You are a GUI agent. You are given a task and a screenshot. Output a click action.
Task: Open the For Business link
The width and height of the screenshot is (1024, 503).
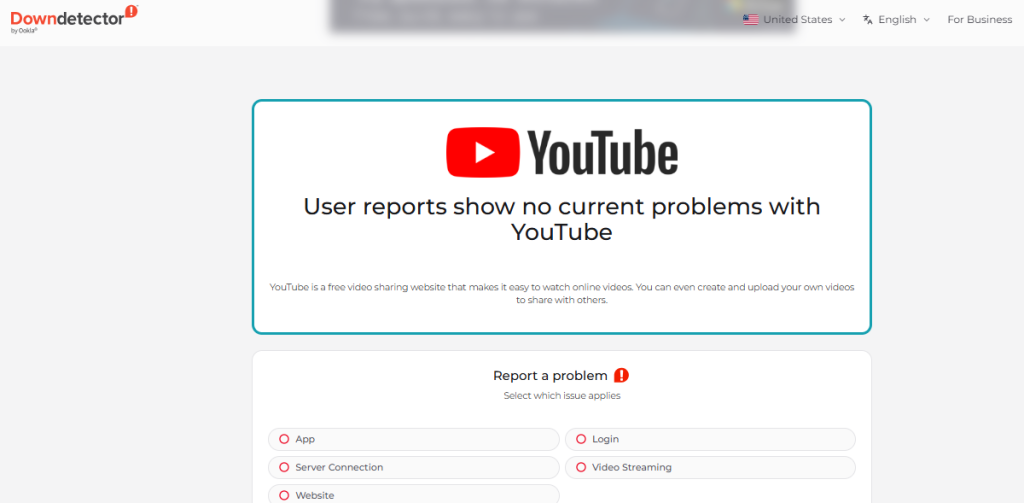point(980,20)
